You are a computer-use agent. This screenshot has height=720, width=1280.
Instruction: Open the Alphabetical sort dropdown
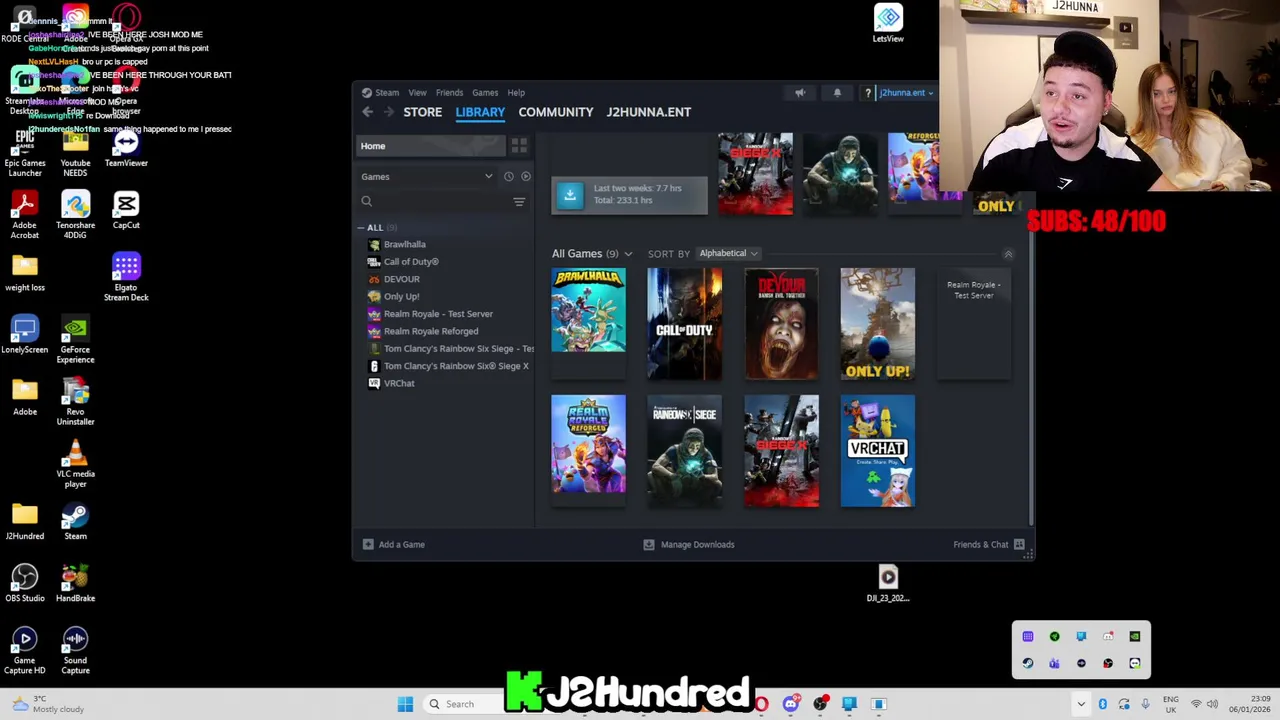click(x=728, y=254)
